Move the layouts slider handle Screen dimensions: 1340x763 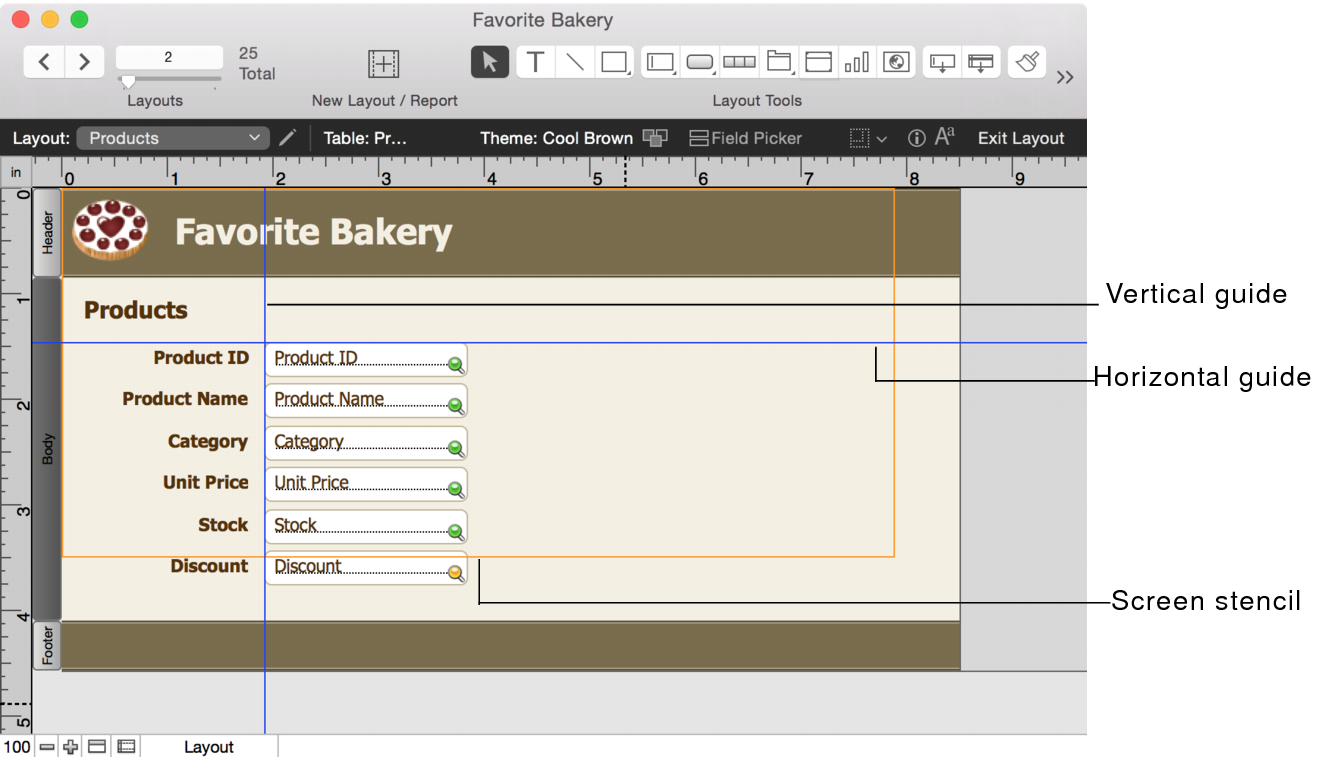128,81
